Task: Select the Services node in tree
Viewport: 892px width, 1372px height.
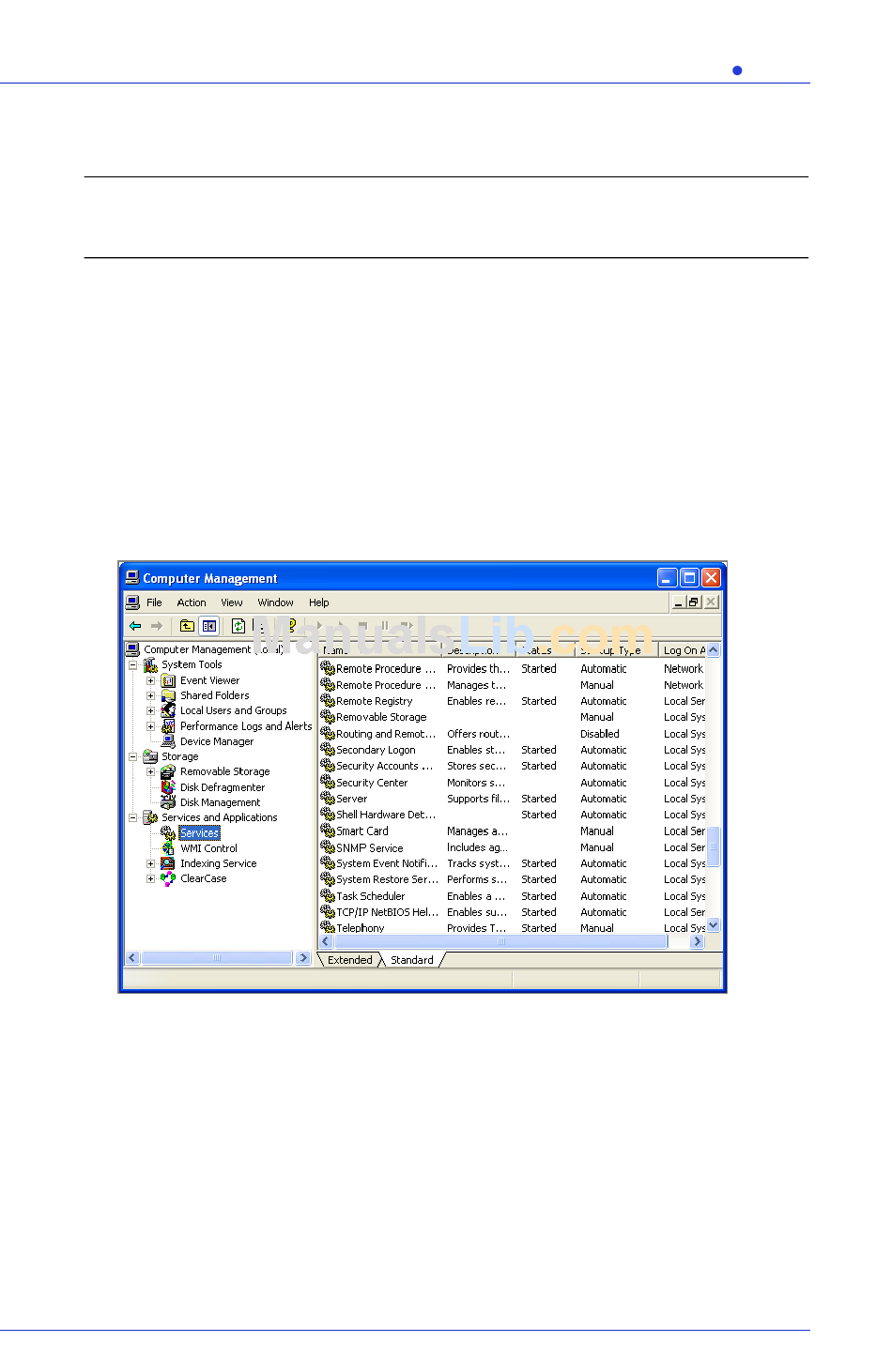Action: [x=199, y=833]
